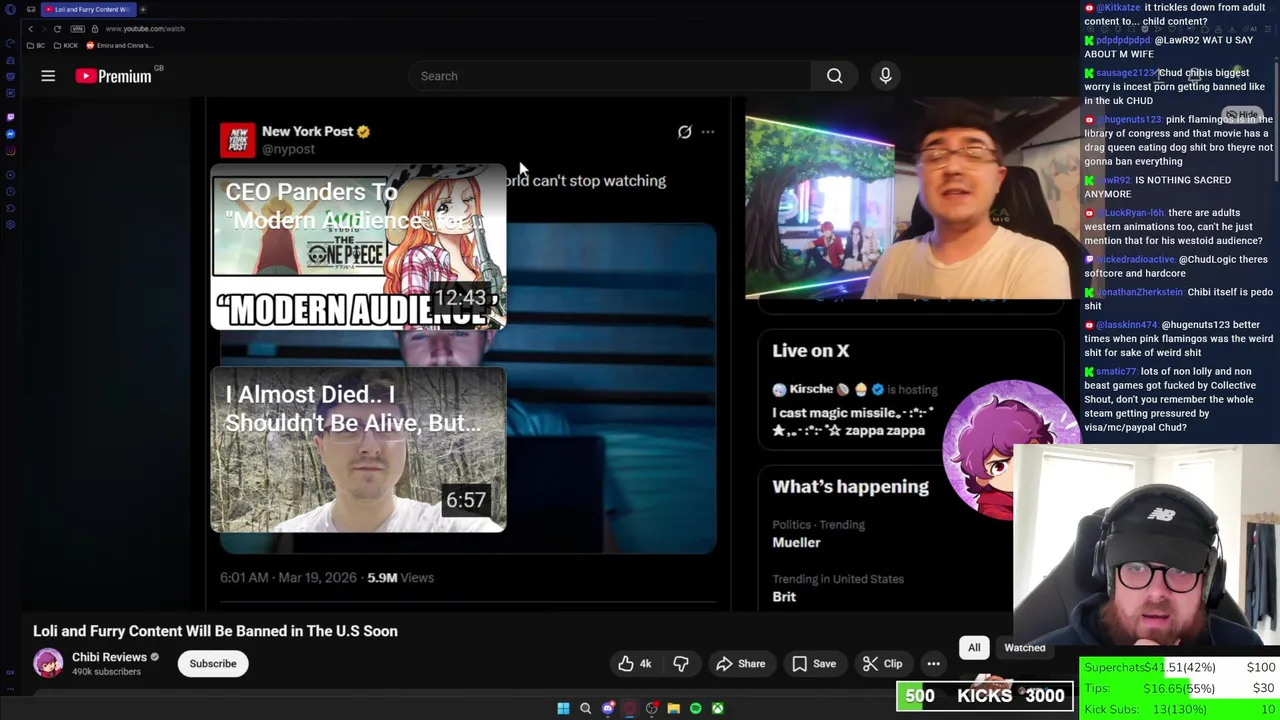This screenshot has height=720, width=1280.
Task: Open the post's three-dot more menu
Action: pyautogui.click(x=708, y=132)
